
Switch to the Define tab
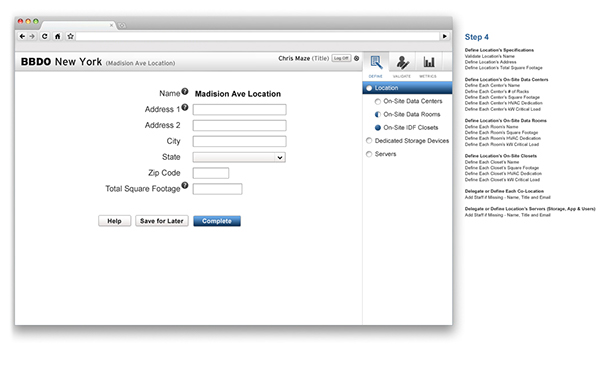coord(376,65)
